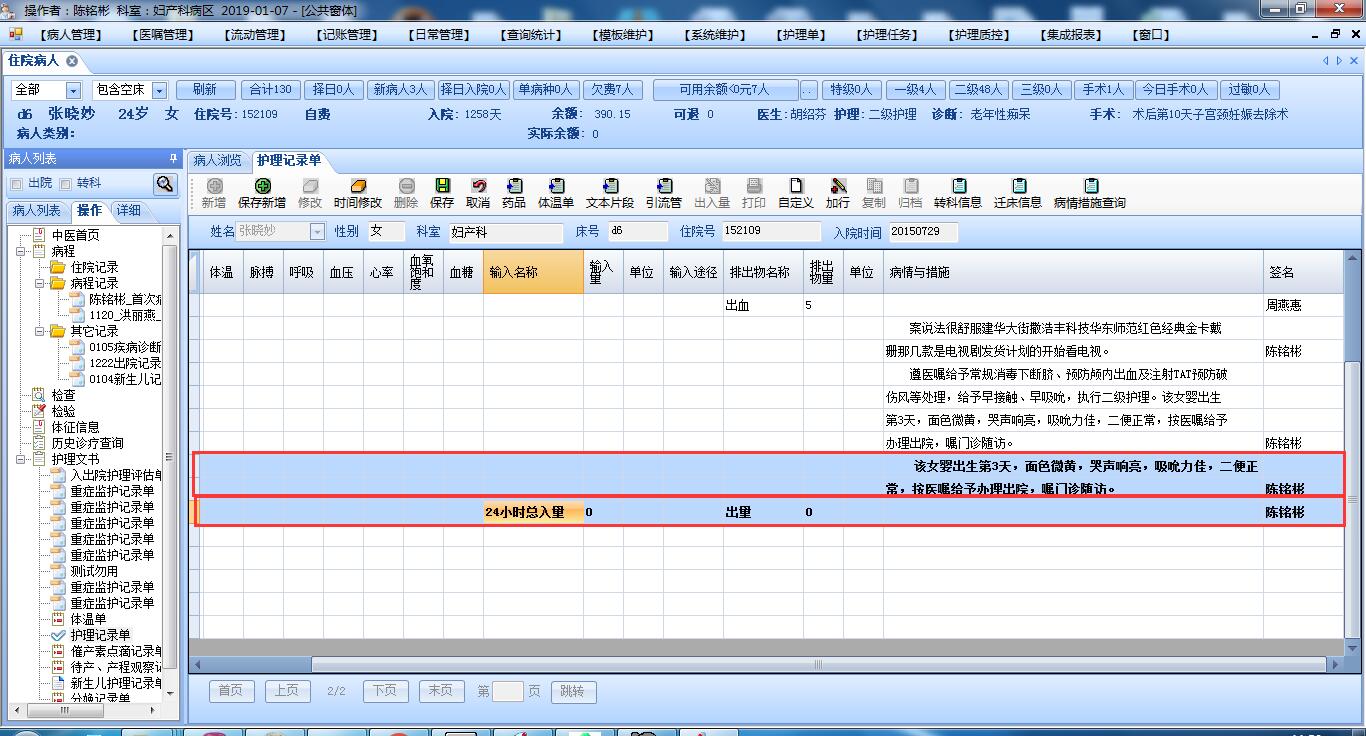This screenshot has height=736, width=1366.
Task: Switch to the 详细 tab
Action: click(128, 210)
